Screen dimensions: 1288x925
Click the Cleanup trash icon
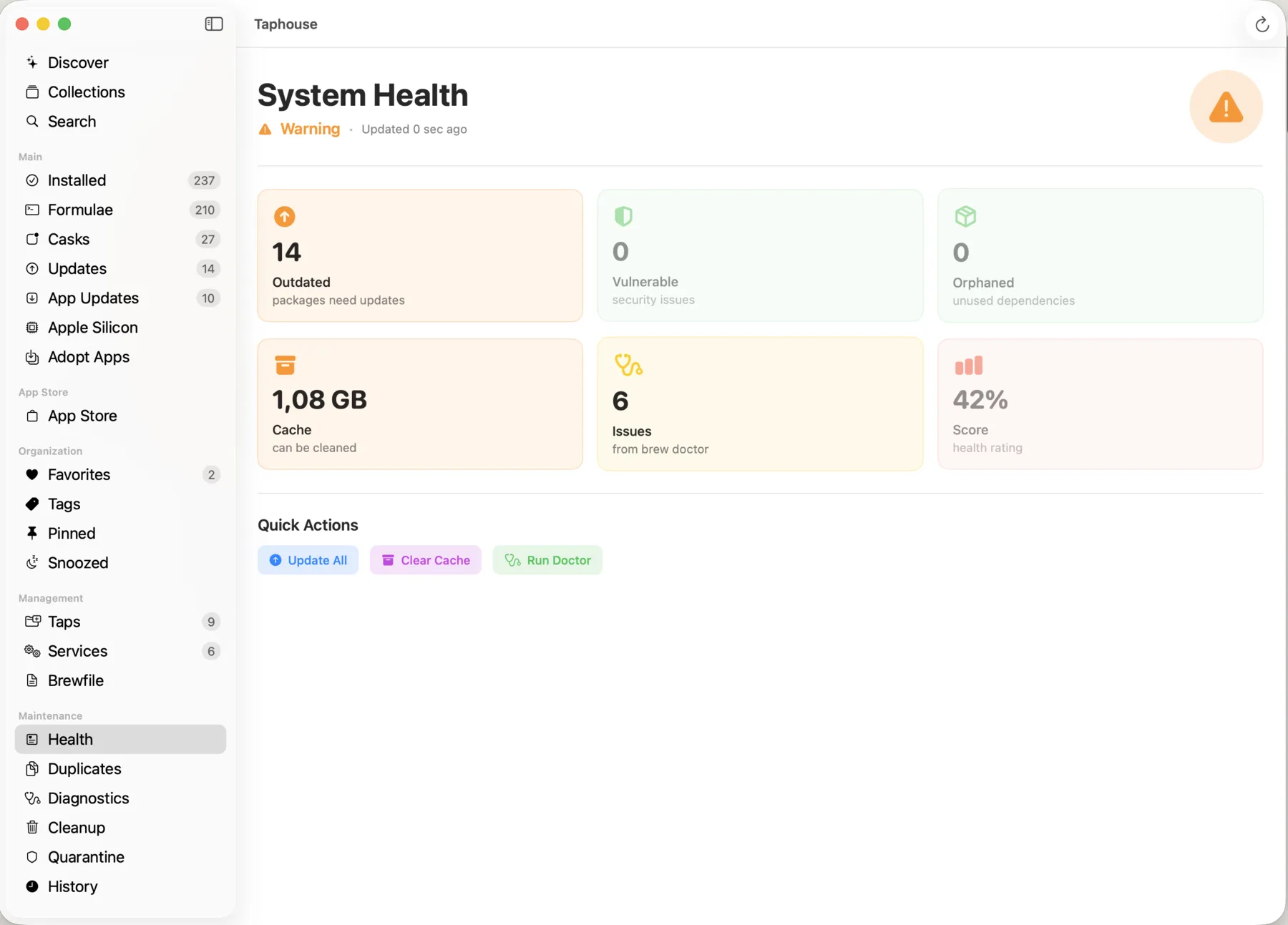pos(32,827)
